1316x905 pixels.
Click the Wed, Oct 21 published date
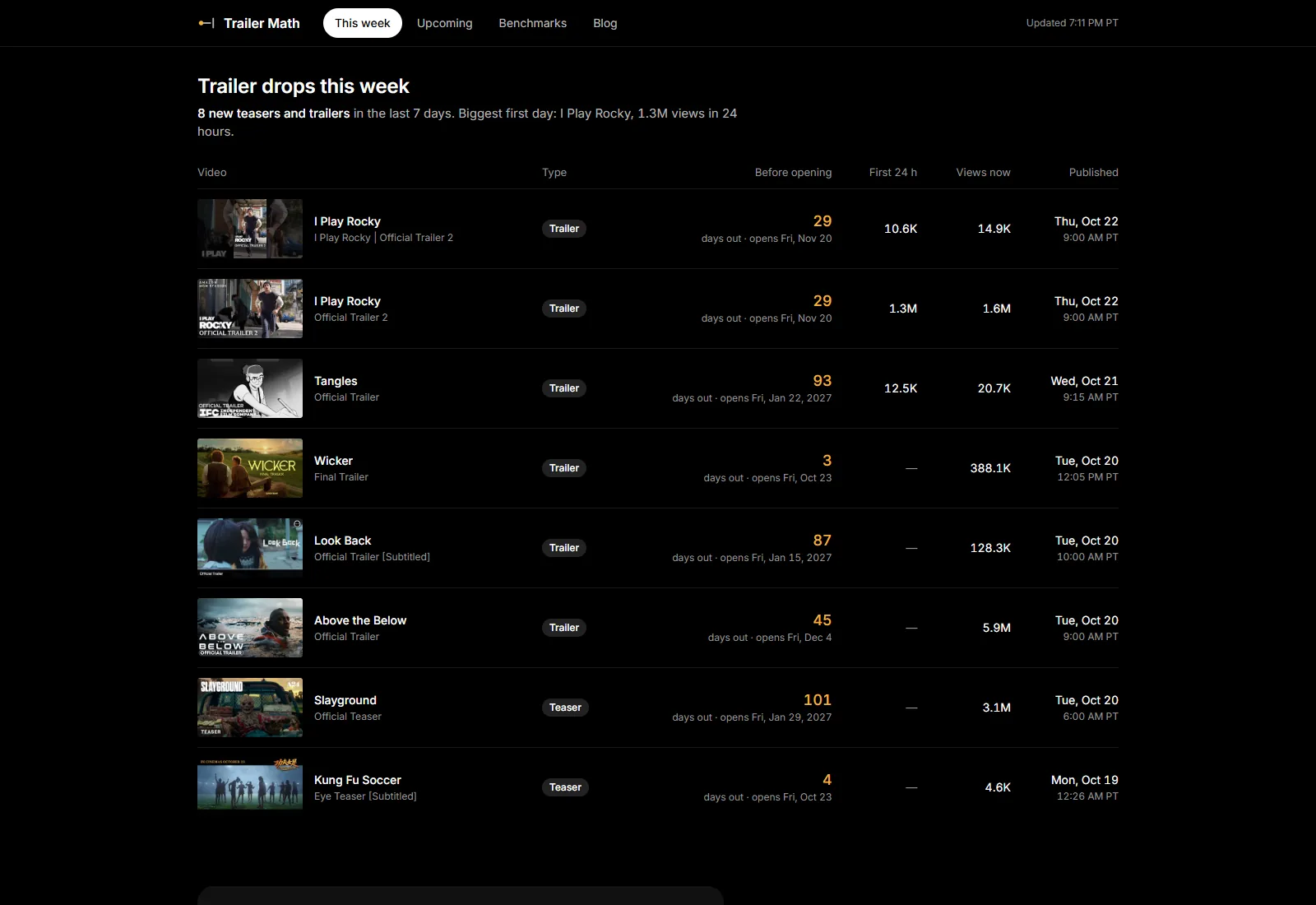tap(1084, 381)
